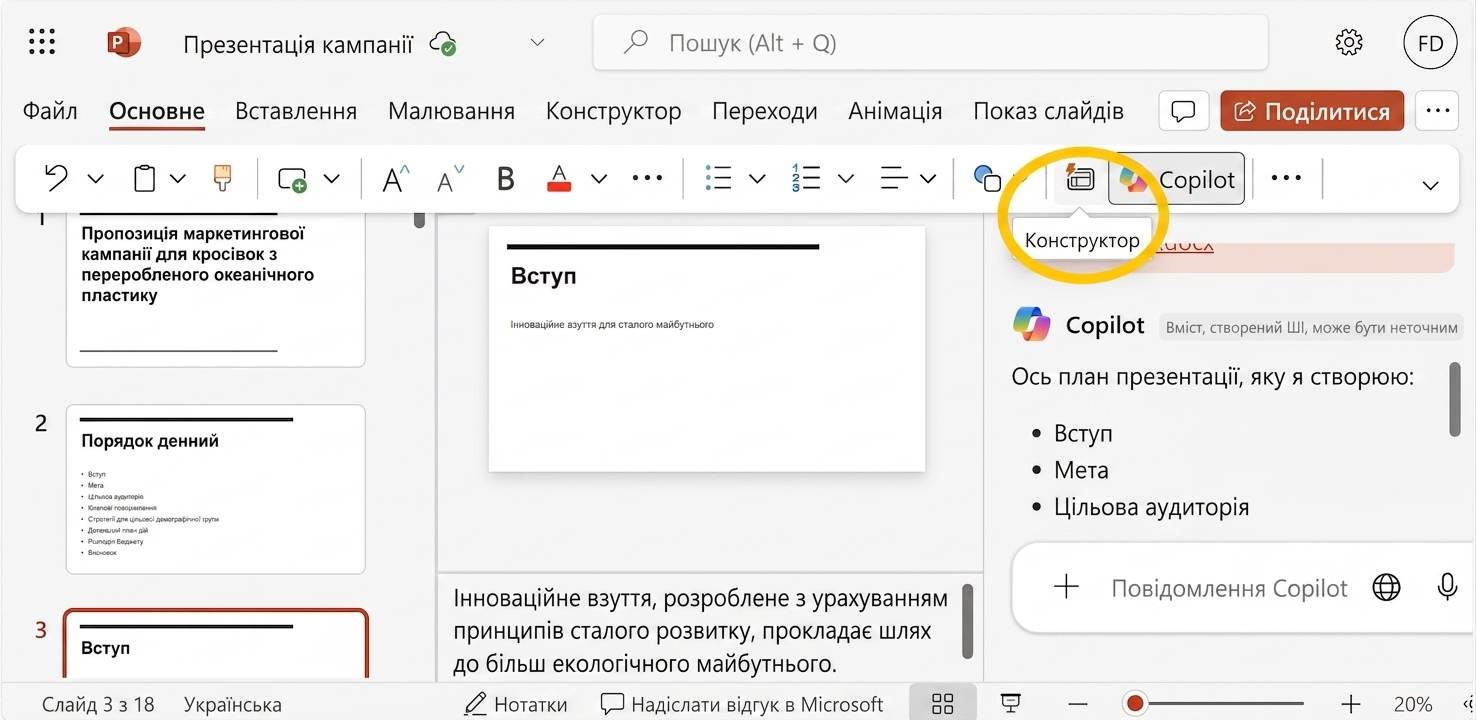
Task: Open the font color dropdown arrow
Action: (x=598, y=179)
